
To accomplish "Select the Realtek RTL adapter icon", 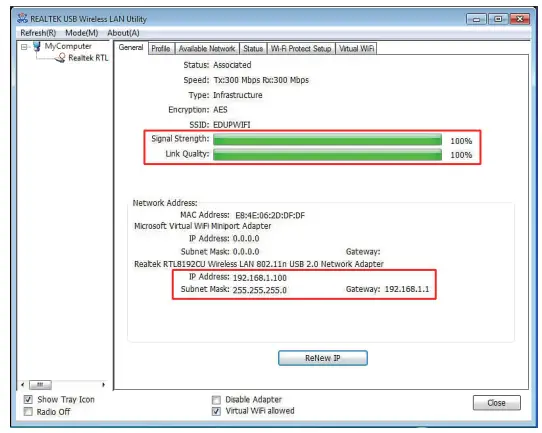I will 60,58.
